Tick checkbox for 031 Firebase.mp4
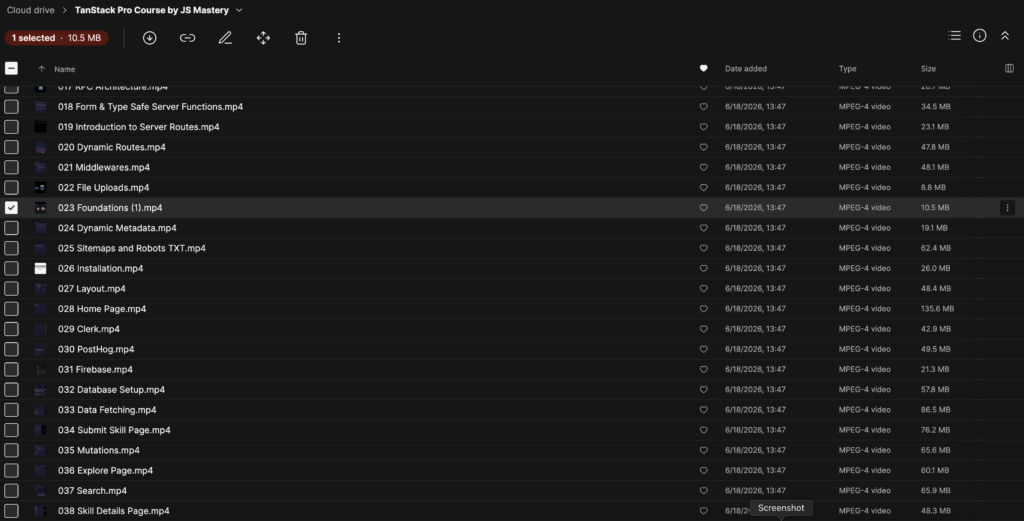Screen dimensions: 1024x521 click(11, 370)
